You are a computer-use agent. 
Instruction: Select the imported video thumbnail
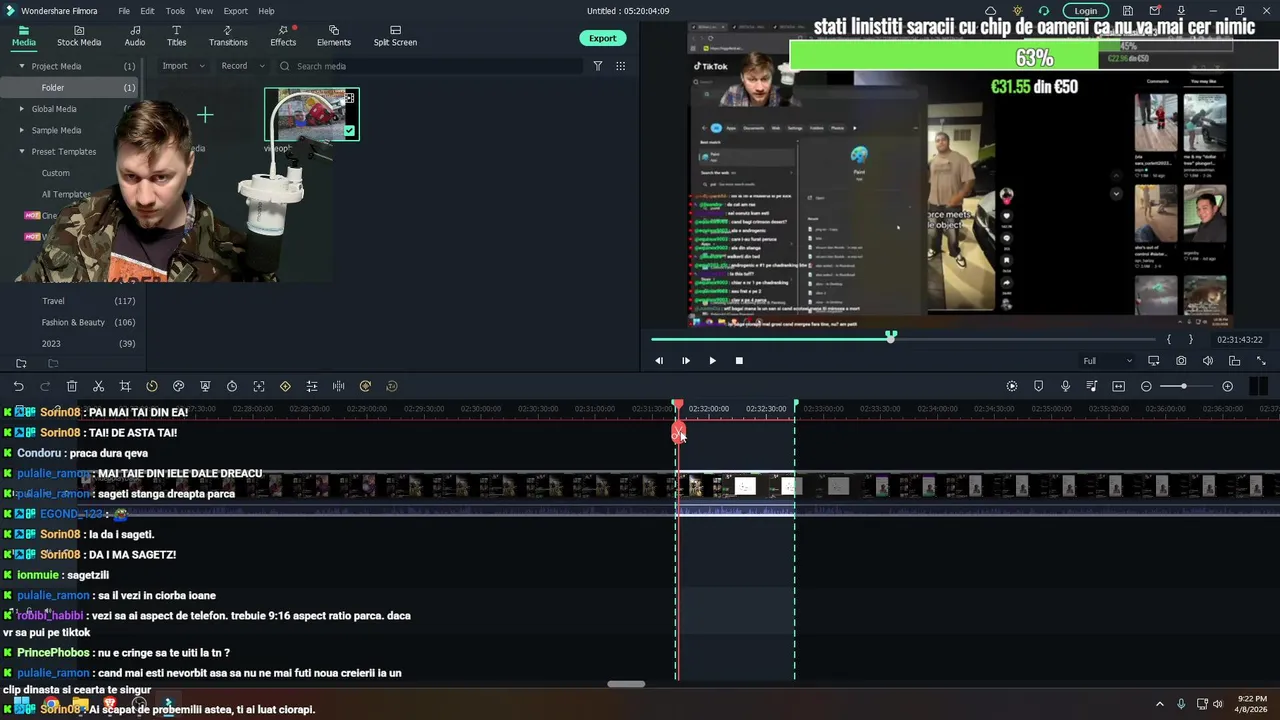pos(312,114)
